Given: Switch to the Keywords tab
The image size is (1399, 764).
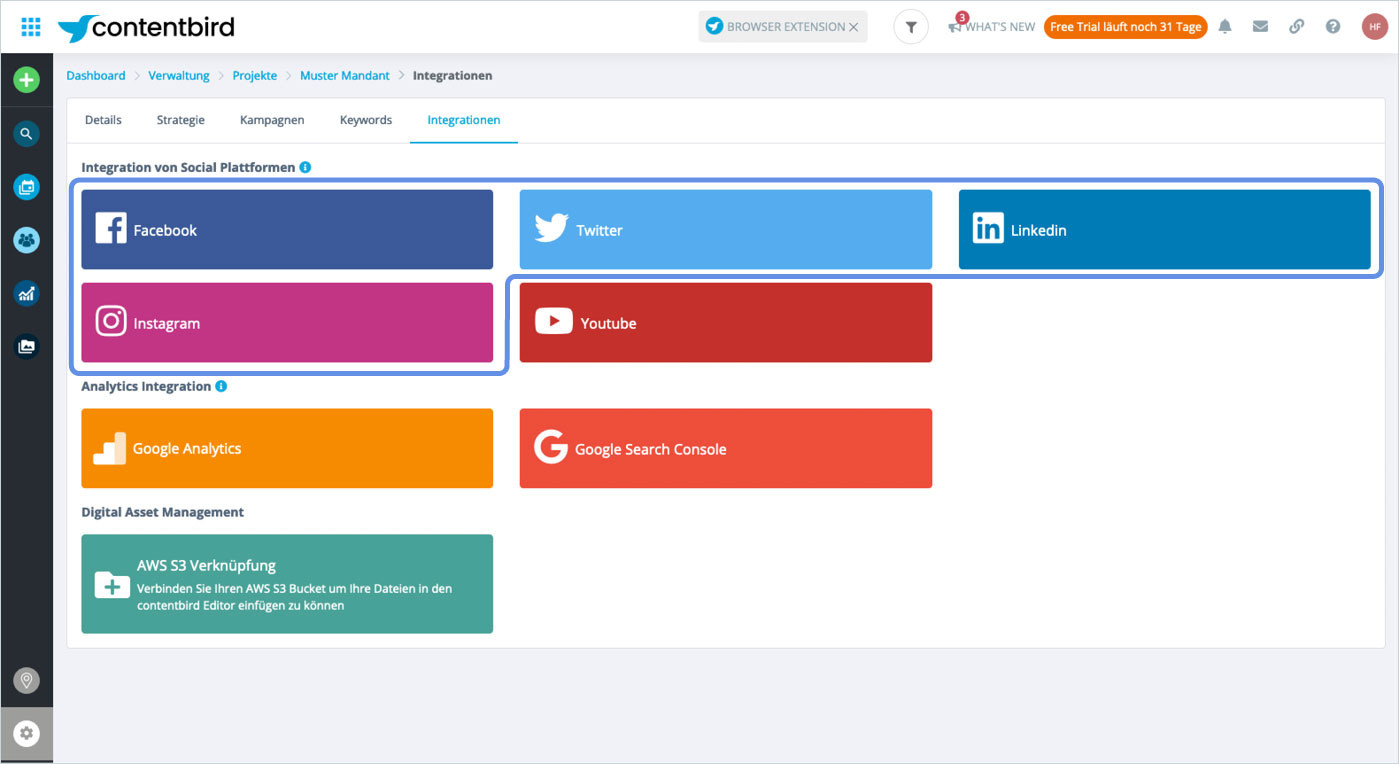Looking at the screenshot, I should pyautogui.click(x=366, y=120).
